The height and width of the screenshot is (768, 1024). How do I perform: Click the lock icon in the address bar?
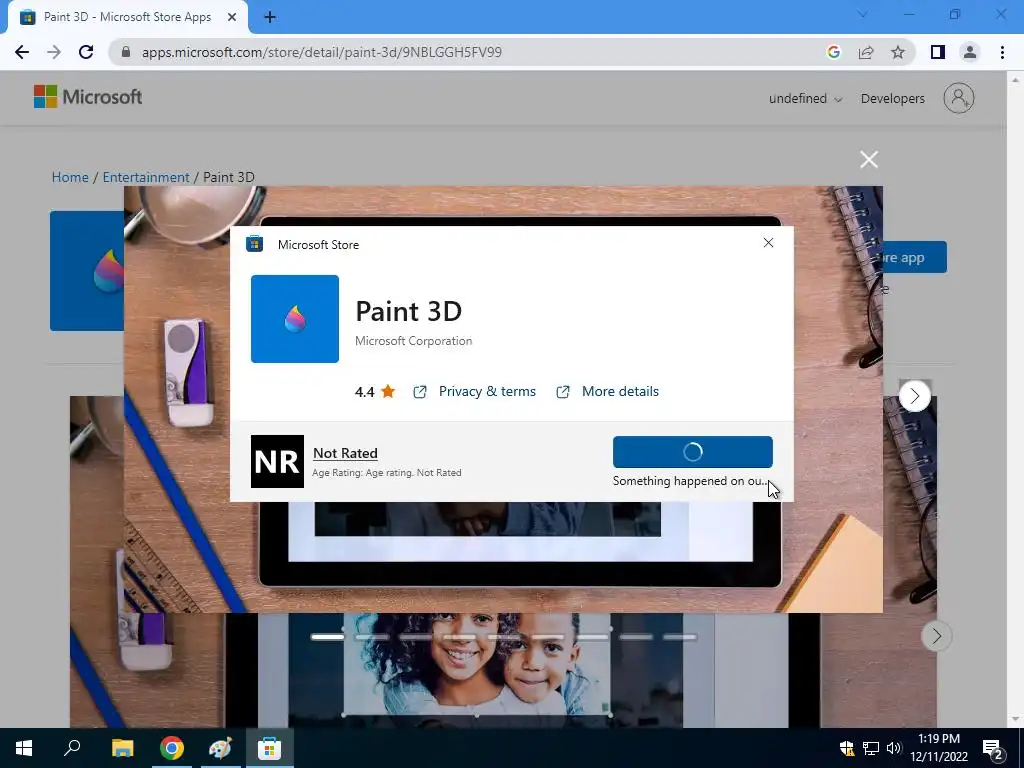(x=126, y=52)
